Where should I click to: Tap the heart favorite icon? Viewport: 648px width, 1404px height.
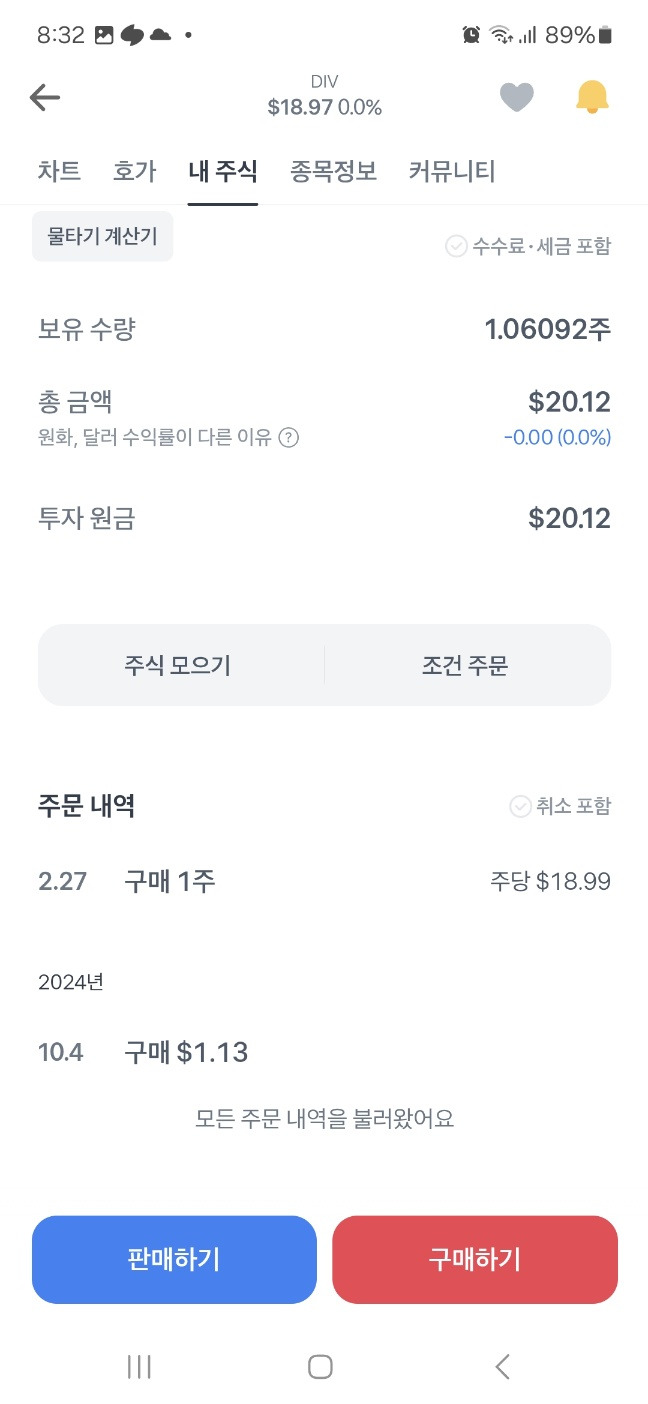pos(516,97)
